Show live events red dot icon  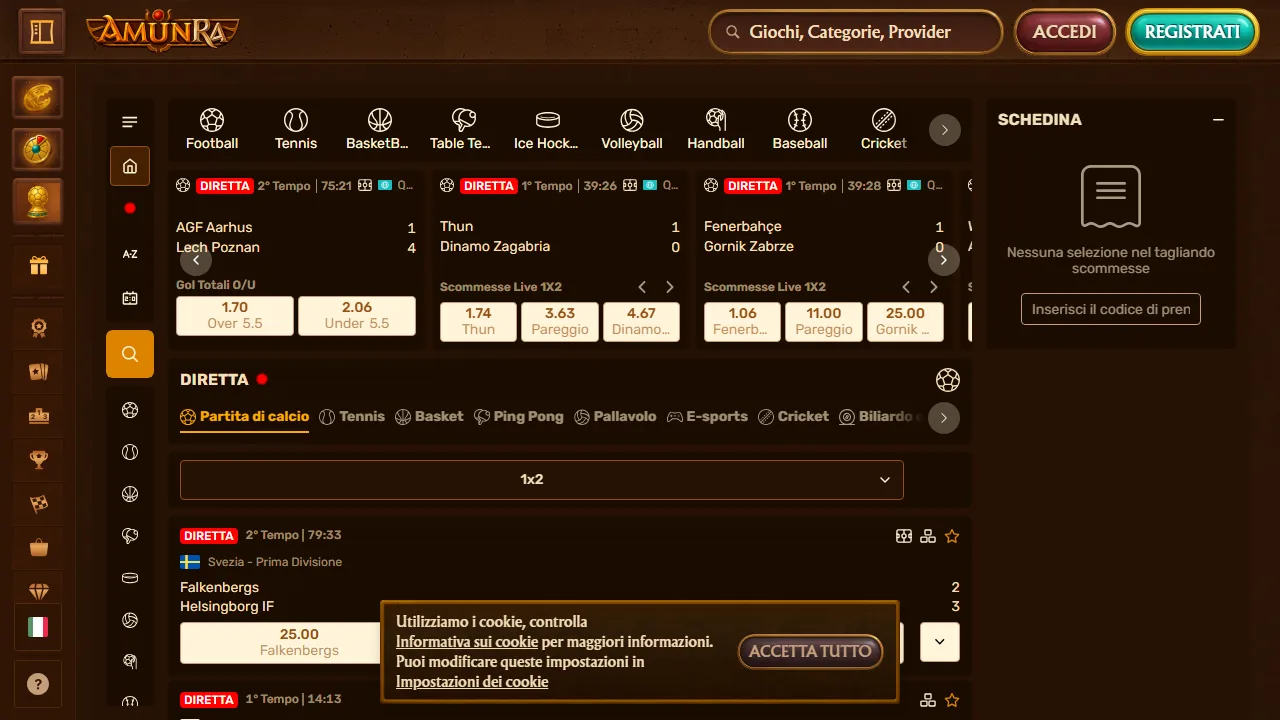(130, 208)
